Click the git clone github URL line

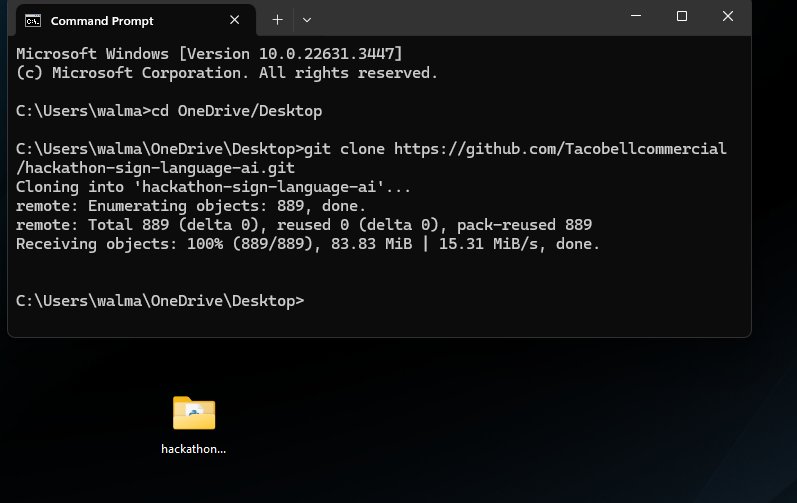tap(371, 149)
